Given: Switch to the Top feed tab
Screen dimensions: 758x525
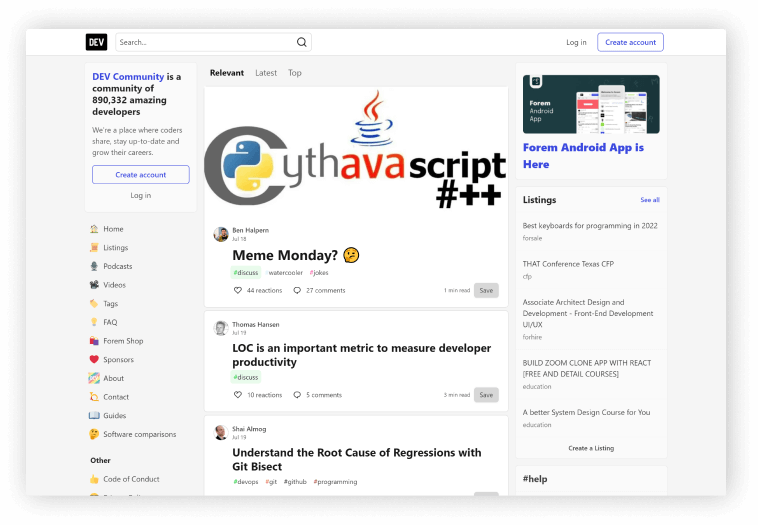Looking at the screenshot, I should (294, 73).
